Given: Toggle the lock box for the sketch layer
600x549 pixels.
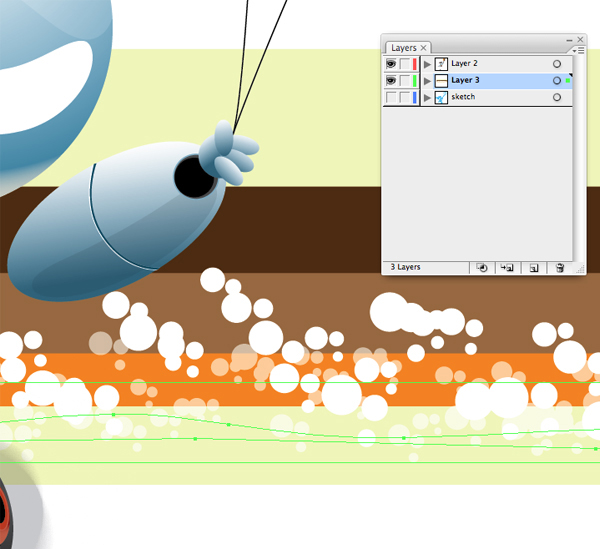Looking at the screenshot, I should click(405, 97).
